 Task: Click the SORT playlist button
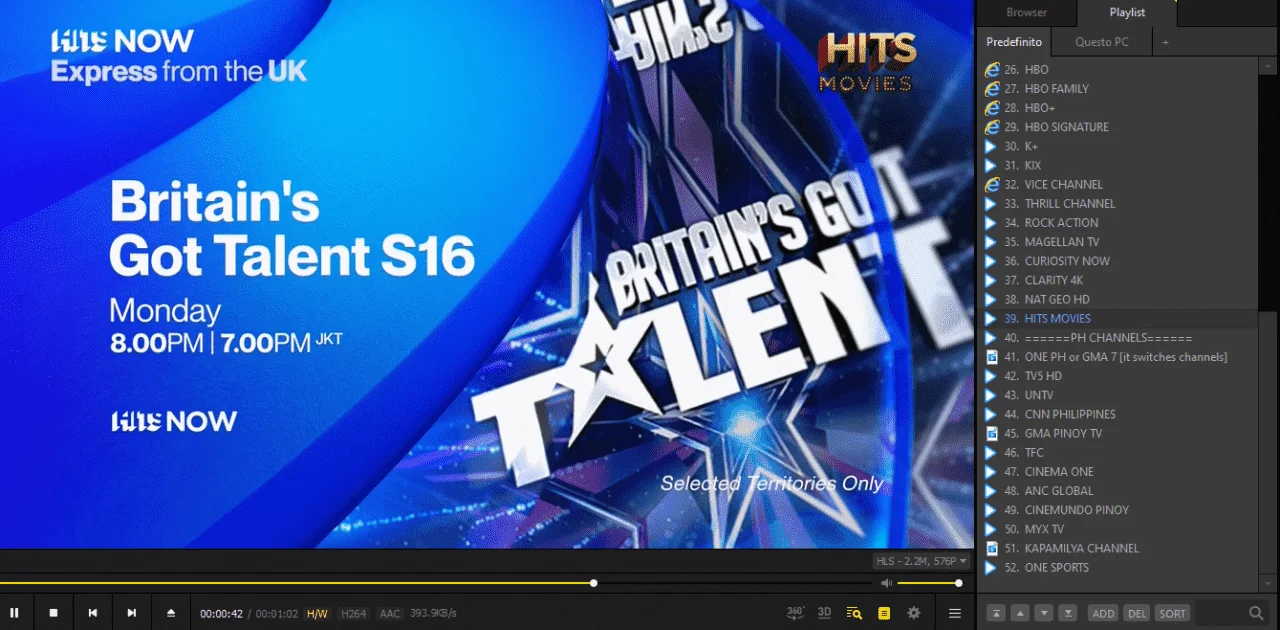(1172, 613)
